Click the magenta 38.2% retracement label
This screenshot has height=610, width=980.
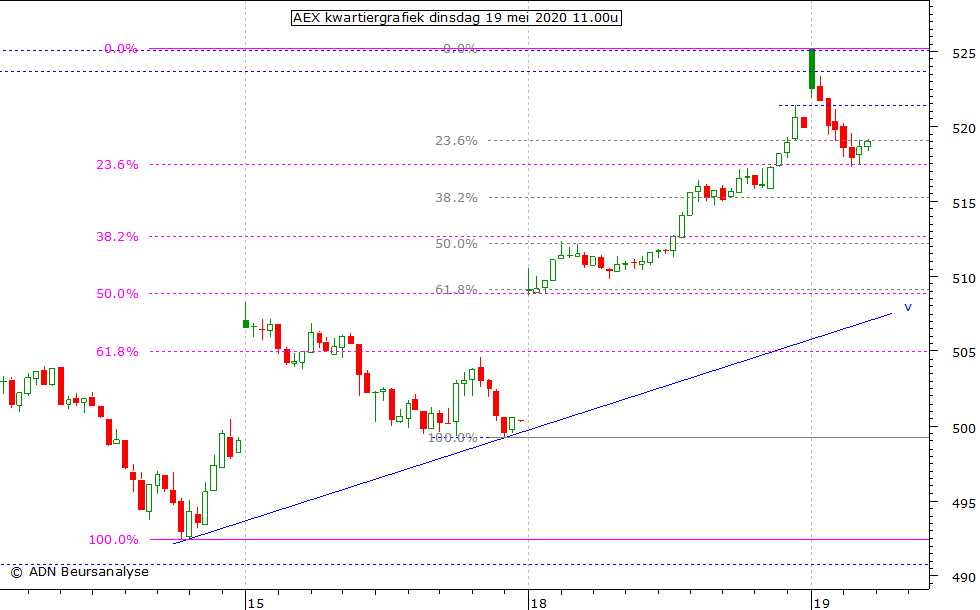[117, 237]
